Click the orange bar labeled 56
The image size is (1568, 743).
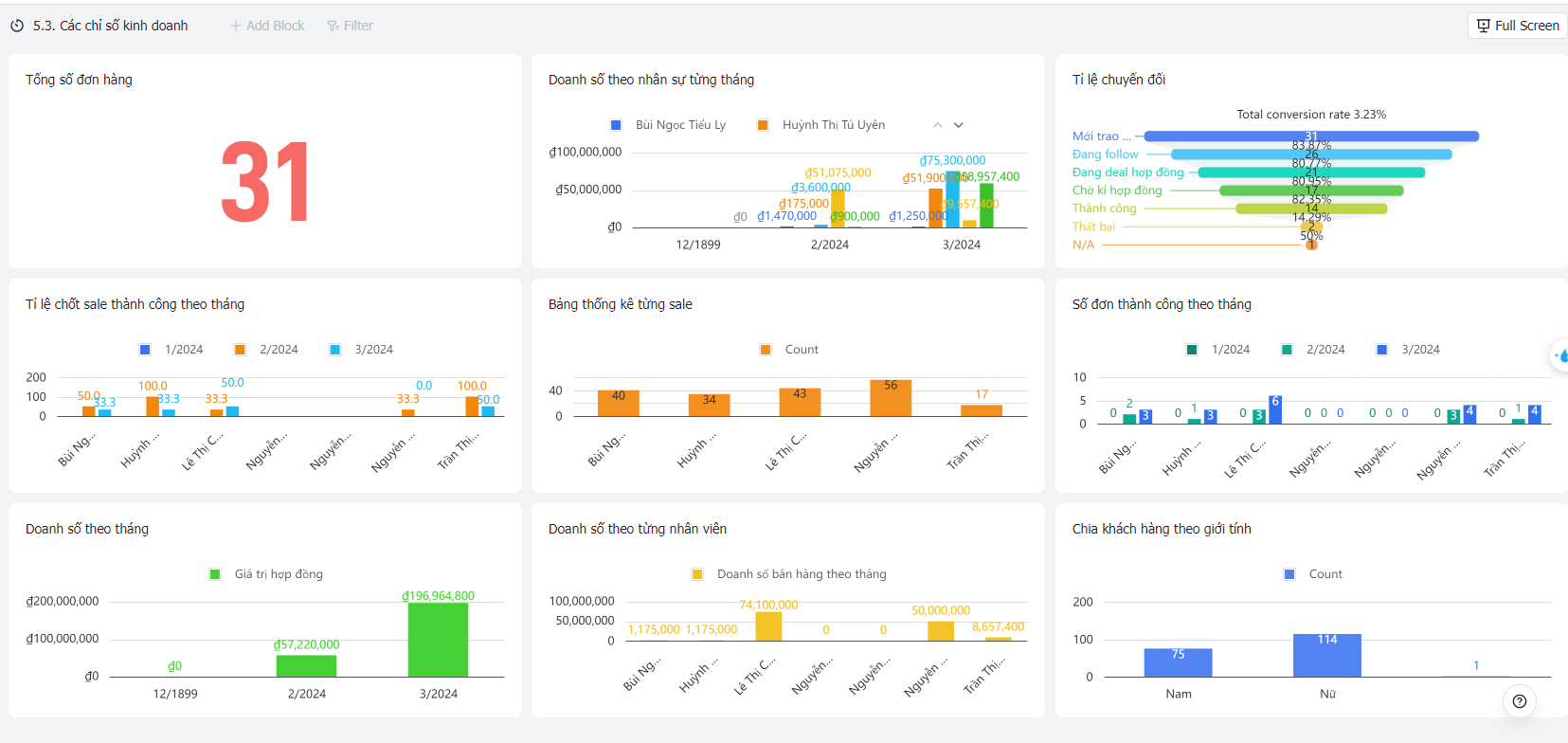(891, 398)
